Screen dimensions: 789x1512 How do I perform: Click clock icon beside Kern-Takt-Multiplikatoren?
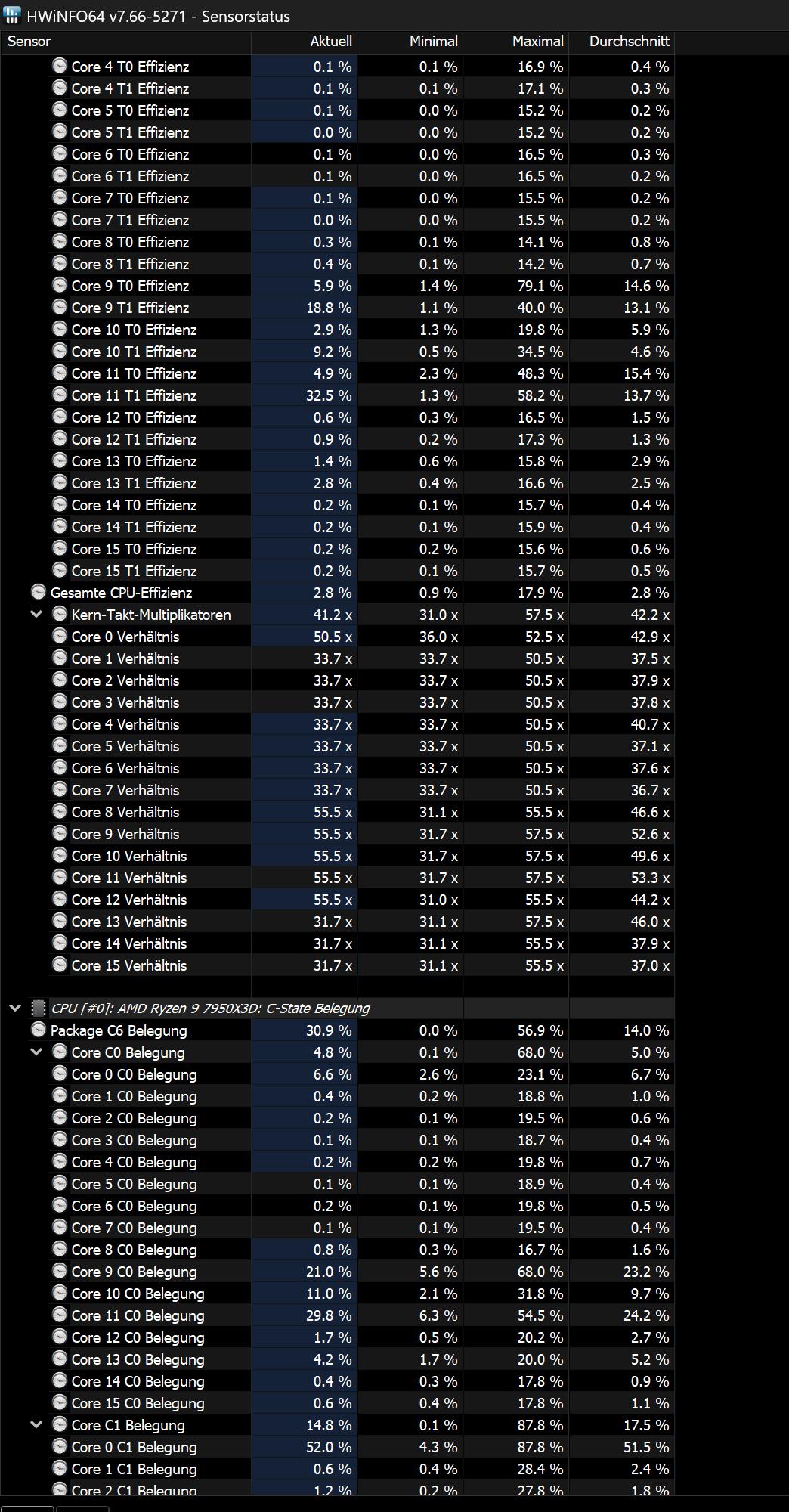point(60,615)
